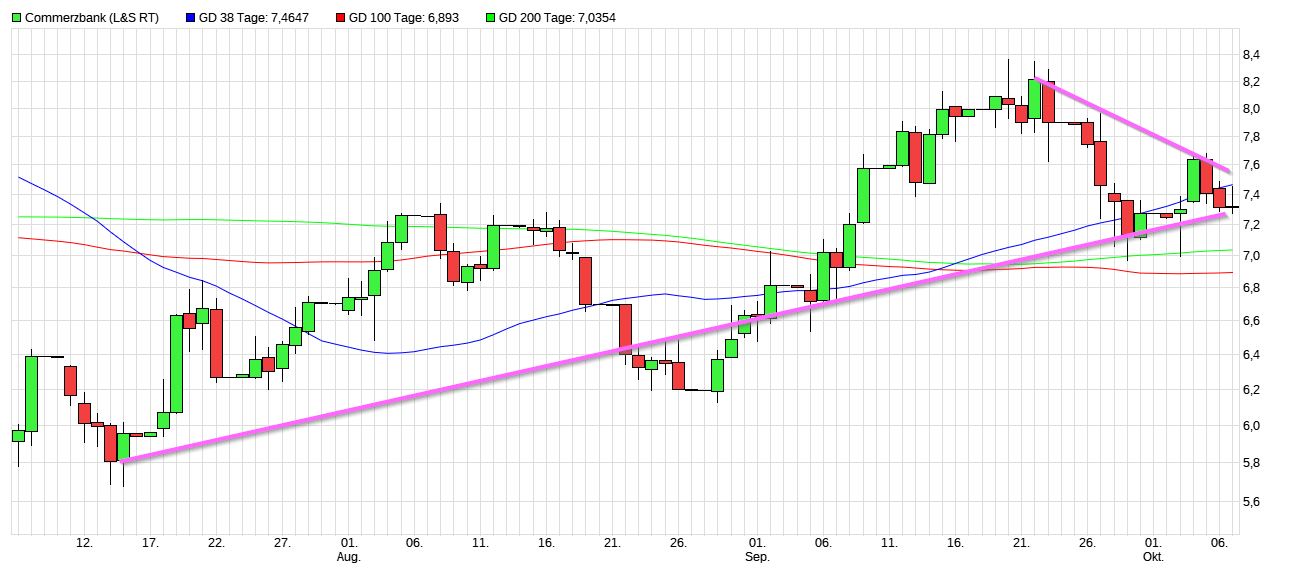Click the 'Okt.' month label on time axis
This screenshot has height=568, width=1305.
[1155, 556]
